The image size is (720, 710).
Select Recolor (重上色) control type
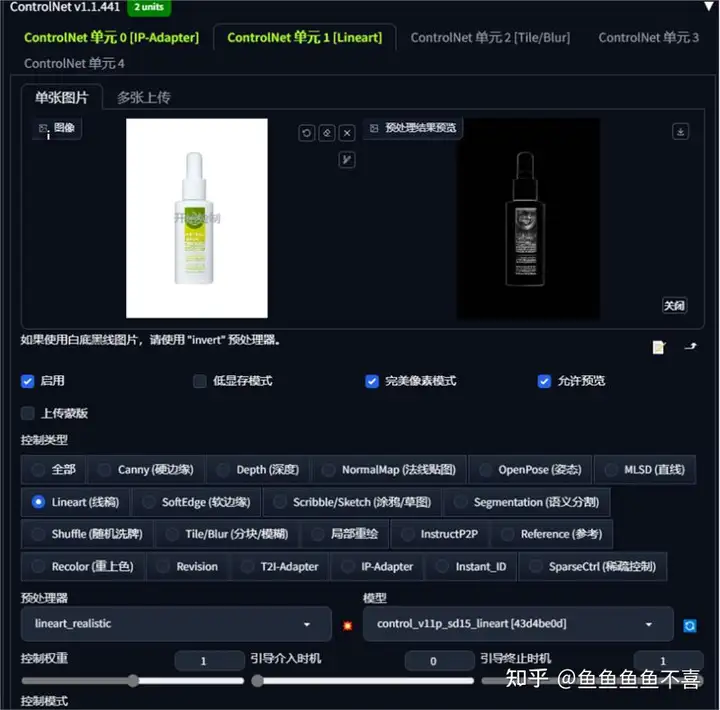pos(83,567)
